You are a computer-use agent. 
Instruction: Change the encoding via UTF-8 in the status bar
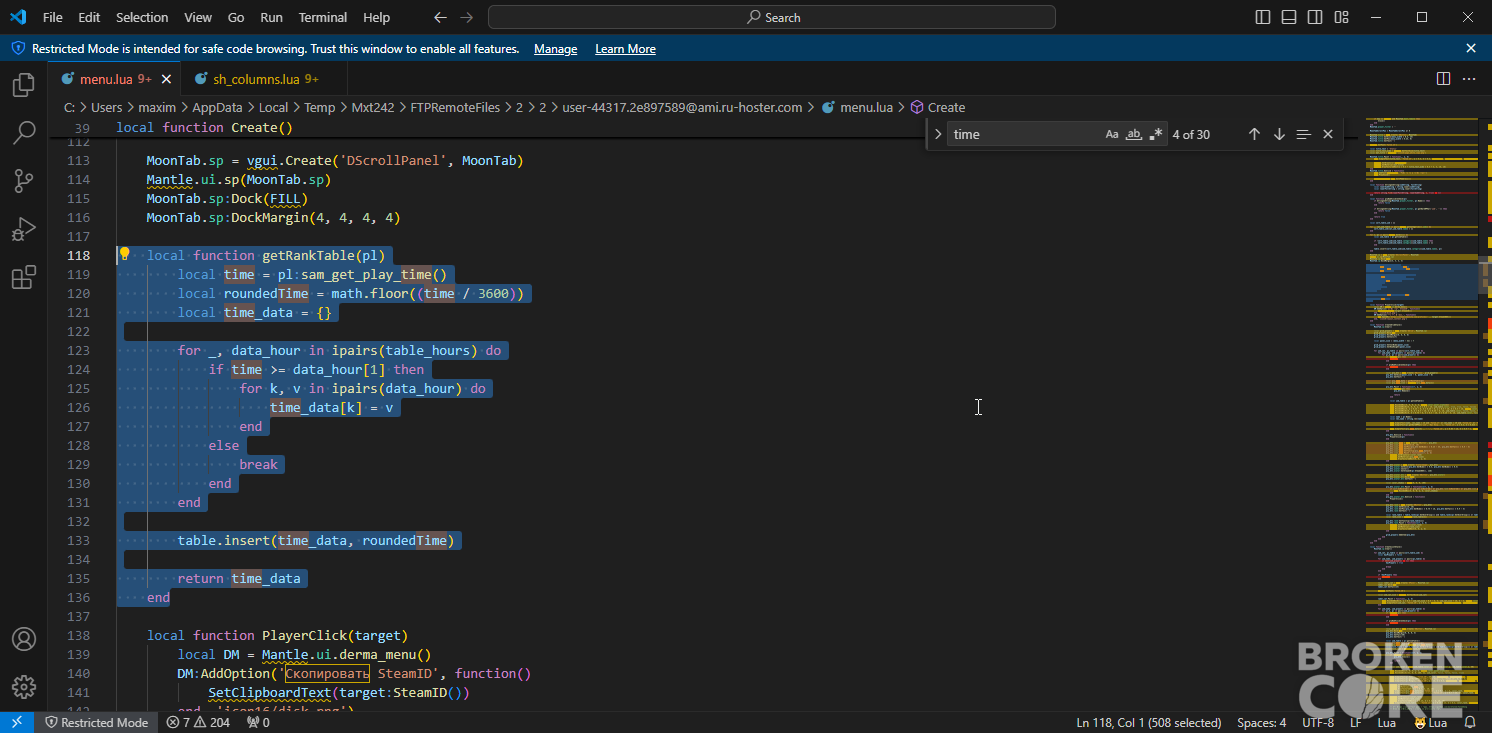1318,722
